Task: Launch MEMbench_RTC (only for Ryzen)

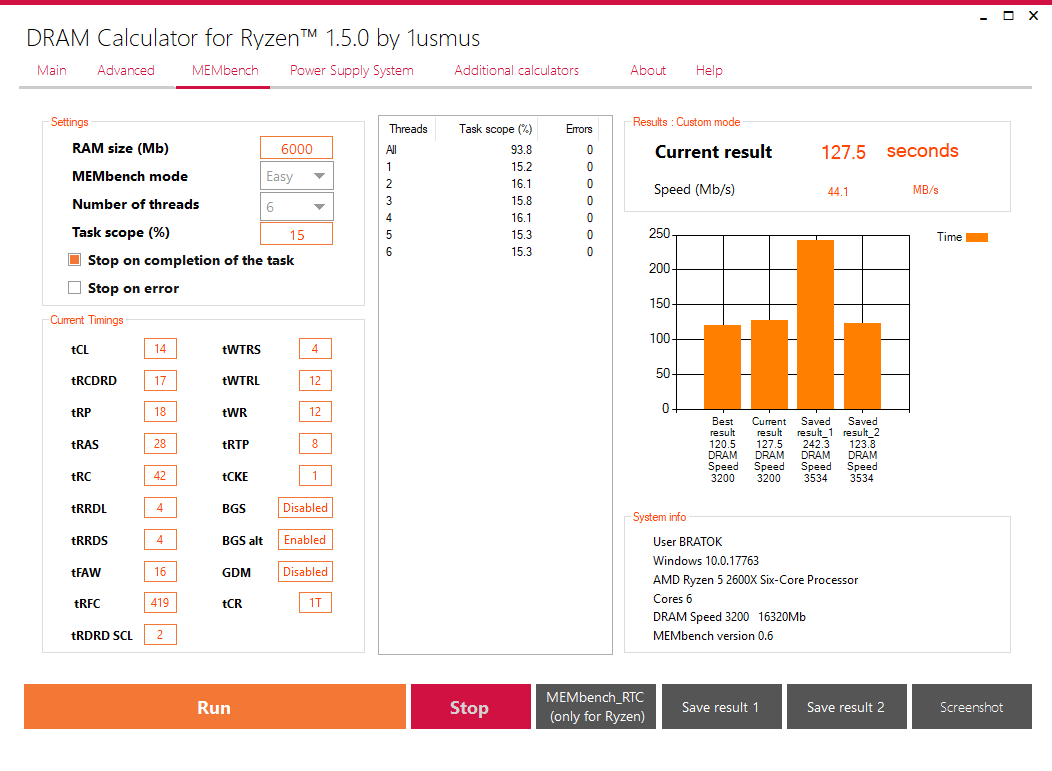Action: [596, 707]
